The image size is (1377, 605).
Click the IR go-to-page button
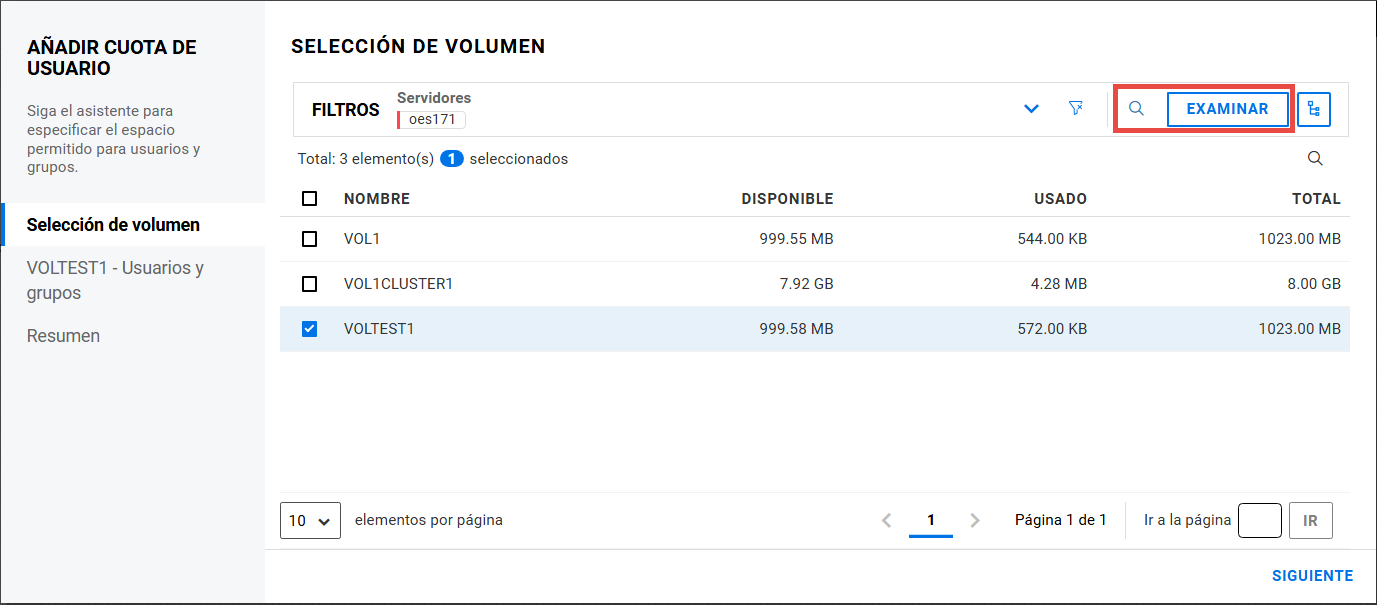tap(1310, 520)
